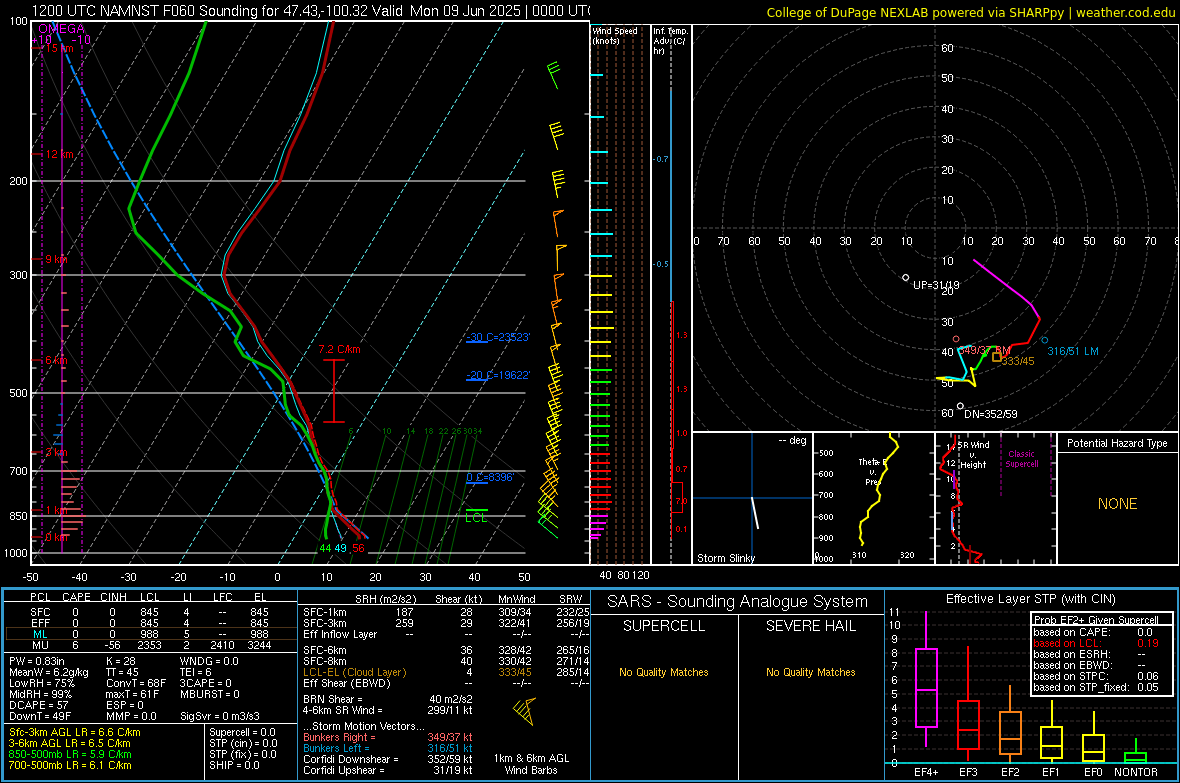Click the SUPERCELL column heading
This screenshot has width=1180, height=783.
coord(664,626)
